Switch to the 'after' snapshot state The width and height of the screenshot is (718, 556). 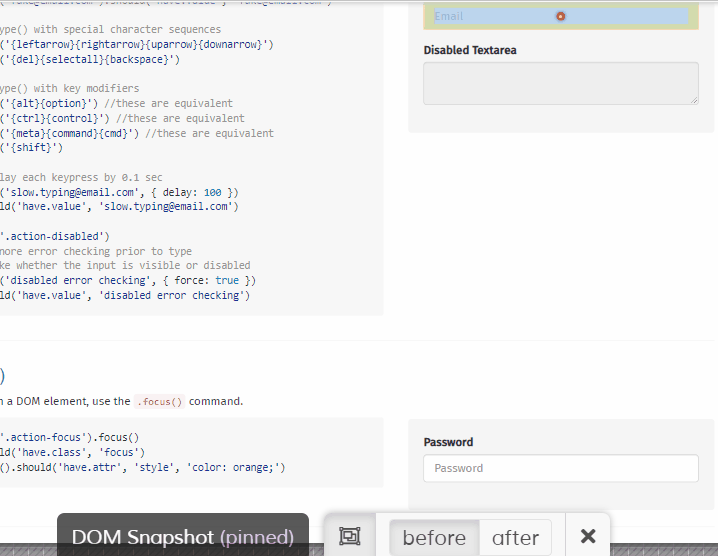[x=516, y=537]
